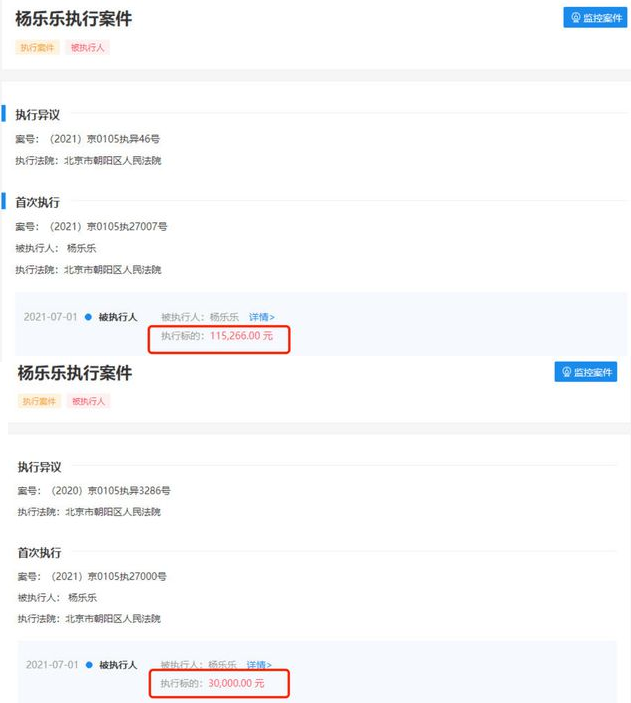The width and height of the screenshot is (631, 703).
Task: Click 执行法院 line under 京0105执异3286号
Action: tap(89, 512)
